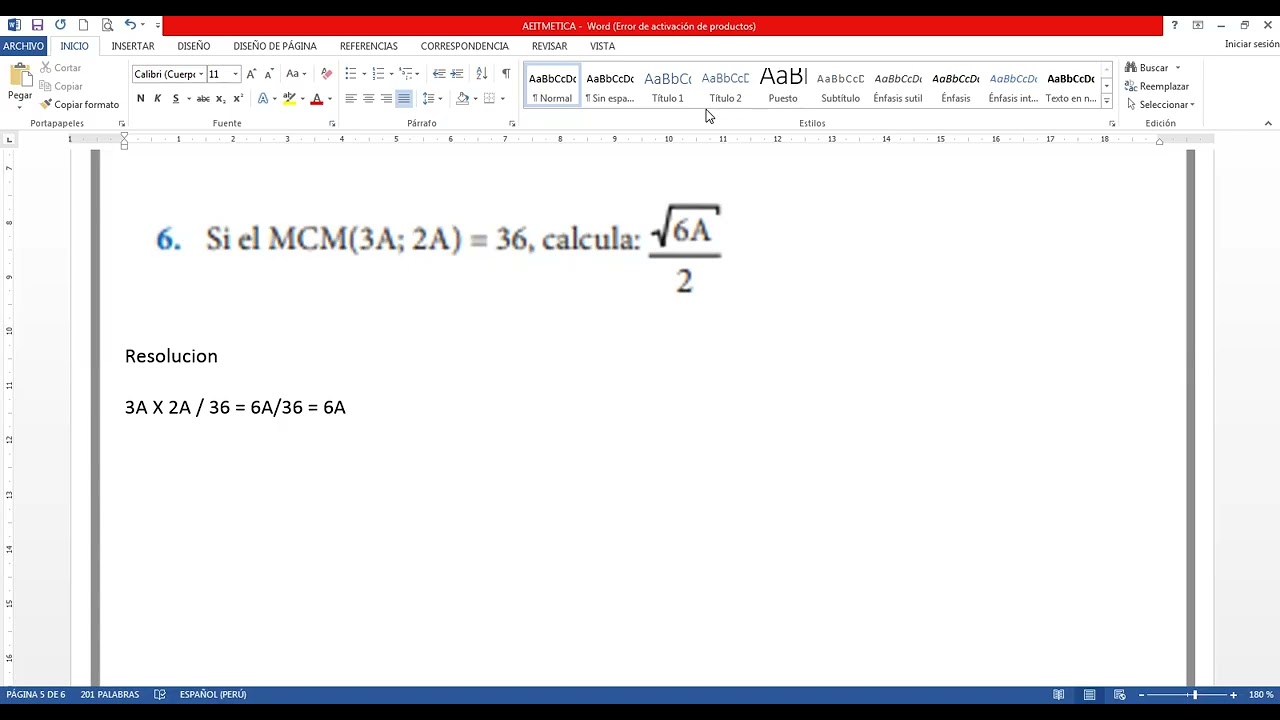1280x720 pixels.
Task: Increase the font size with the grow-font icon
Action: click(x=251, y=74)
